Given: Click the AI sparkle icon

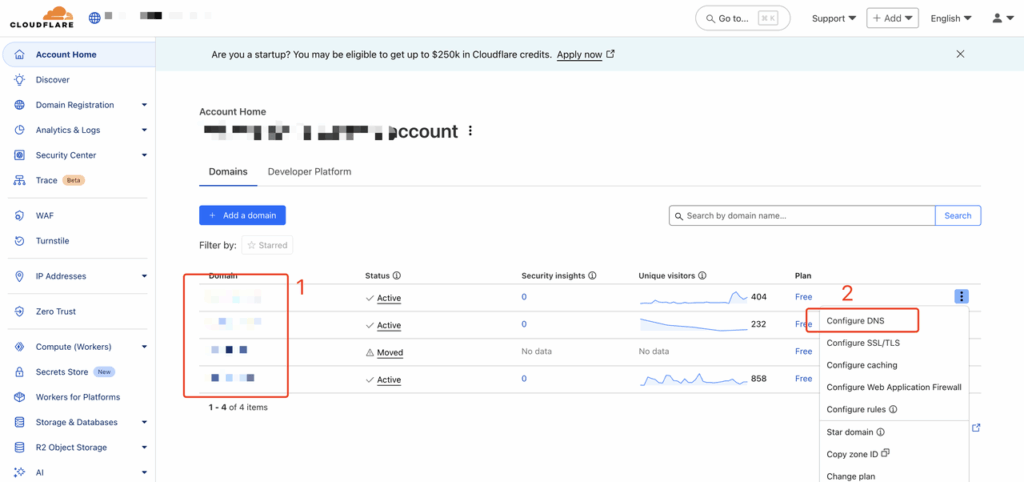Looking at the screenshot, I should 20,472.
